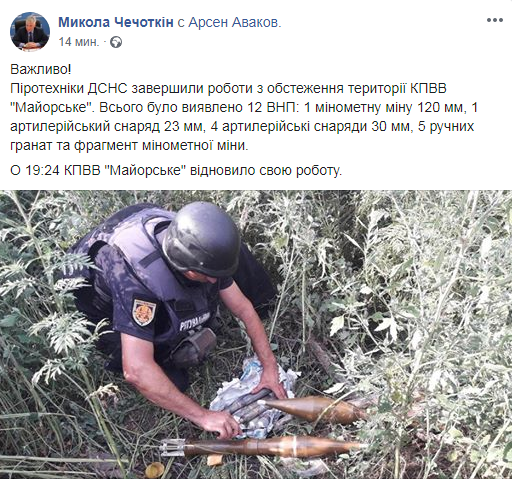Click the post options three-dots icon
Image resolution: width=512 pixels, height=479 pixels.
[495, 20]
